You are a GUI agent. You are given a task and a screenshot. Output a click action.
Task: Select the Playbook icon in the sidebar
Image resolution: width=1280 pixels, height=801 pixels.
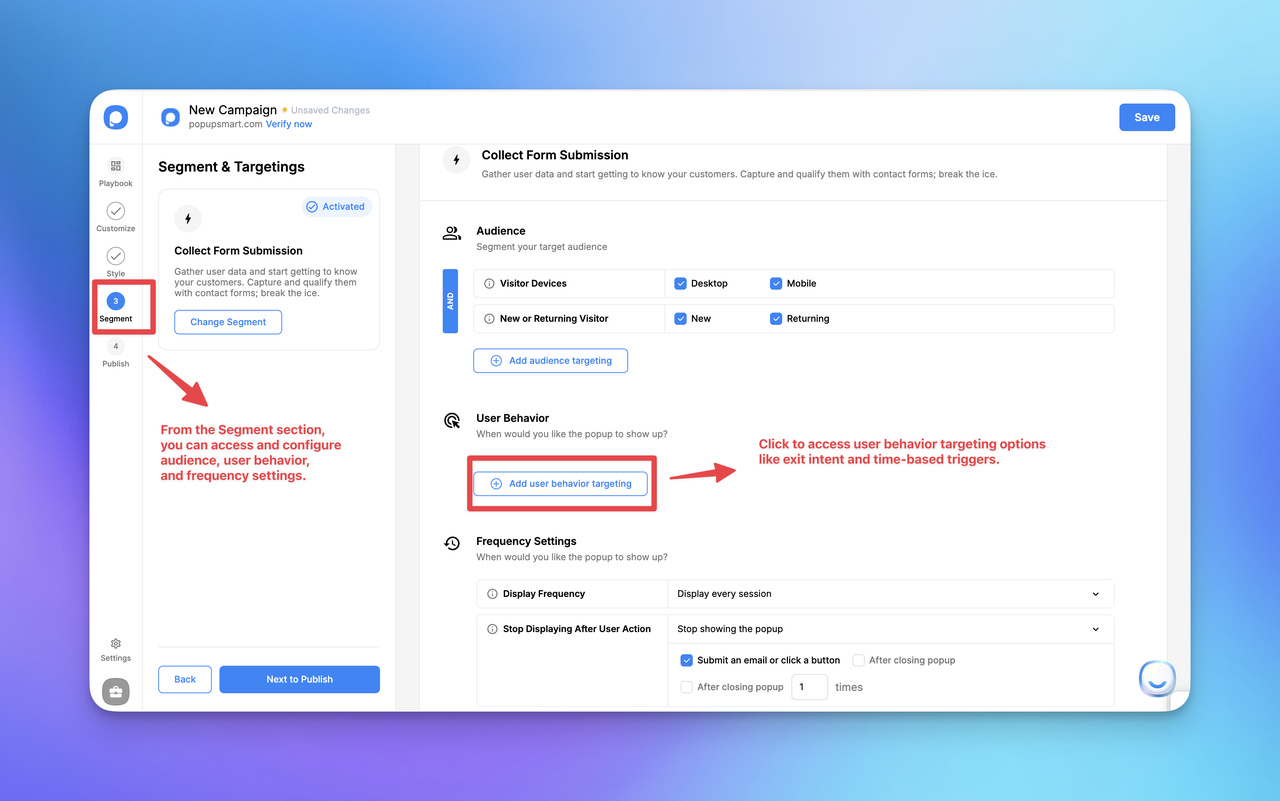(115, 167)
